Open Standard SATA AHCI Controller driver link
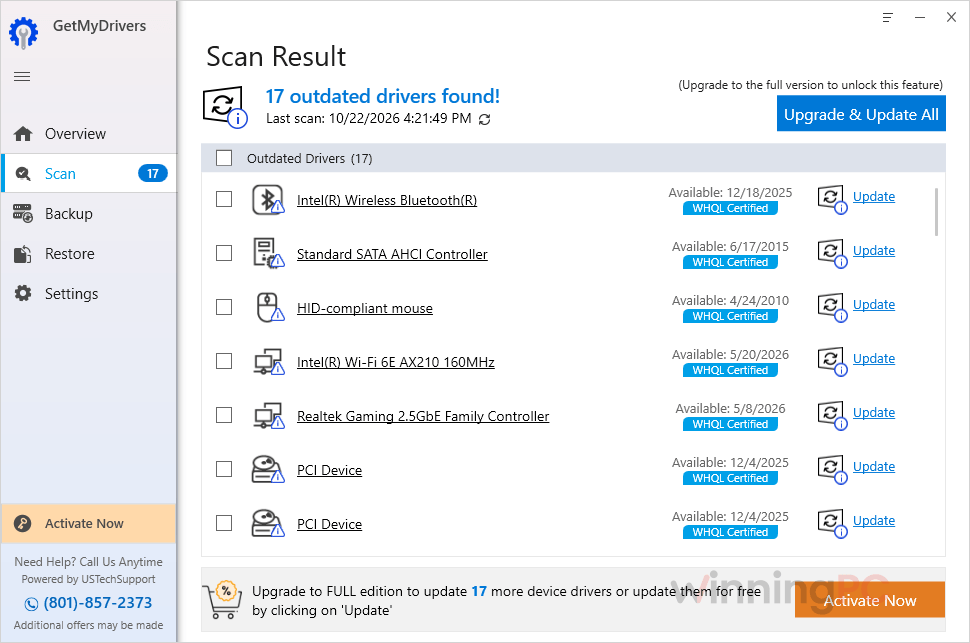This screenshot has width=970, height=643. click(x=392, y=254)
